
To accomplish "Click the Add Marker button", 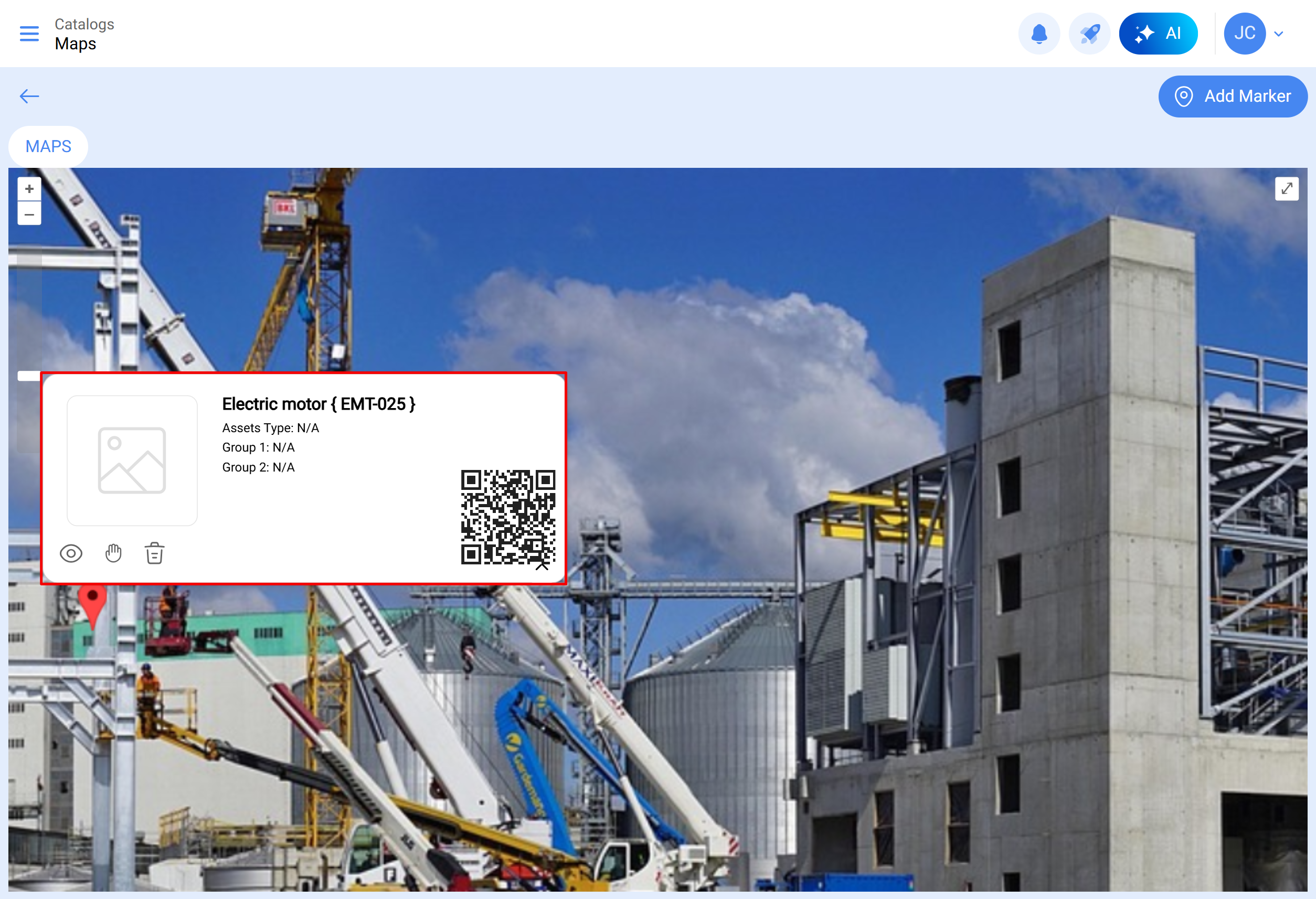I will pos(1232,96).
